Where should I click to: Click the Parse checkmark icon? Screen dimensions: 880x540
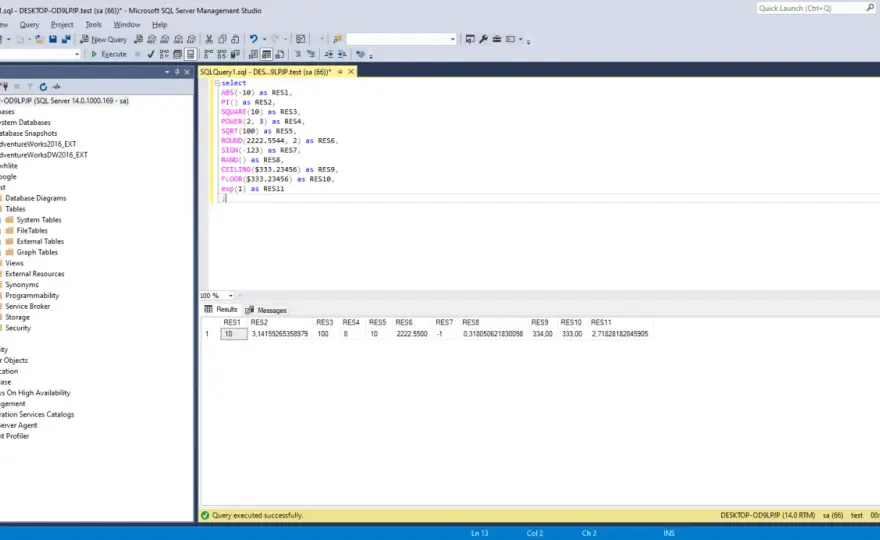coord(150,54)
